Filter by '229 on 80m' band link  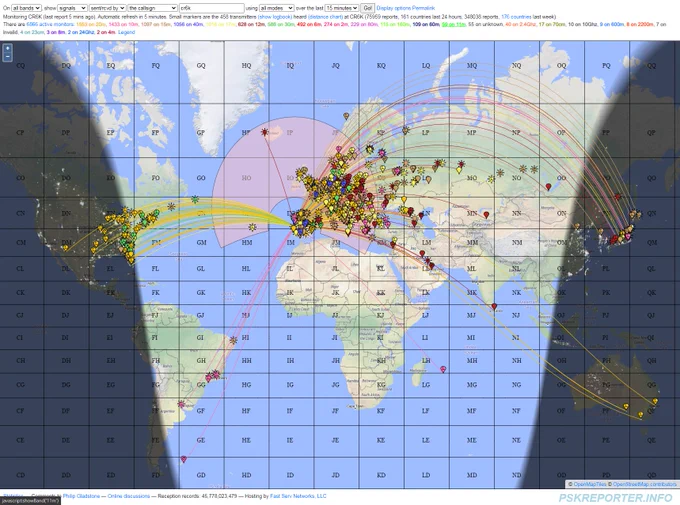[364, 24]
